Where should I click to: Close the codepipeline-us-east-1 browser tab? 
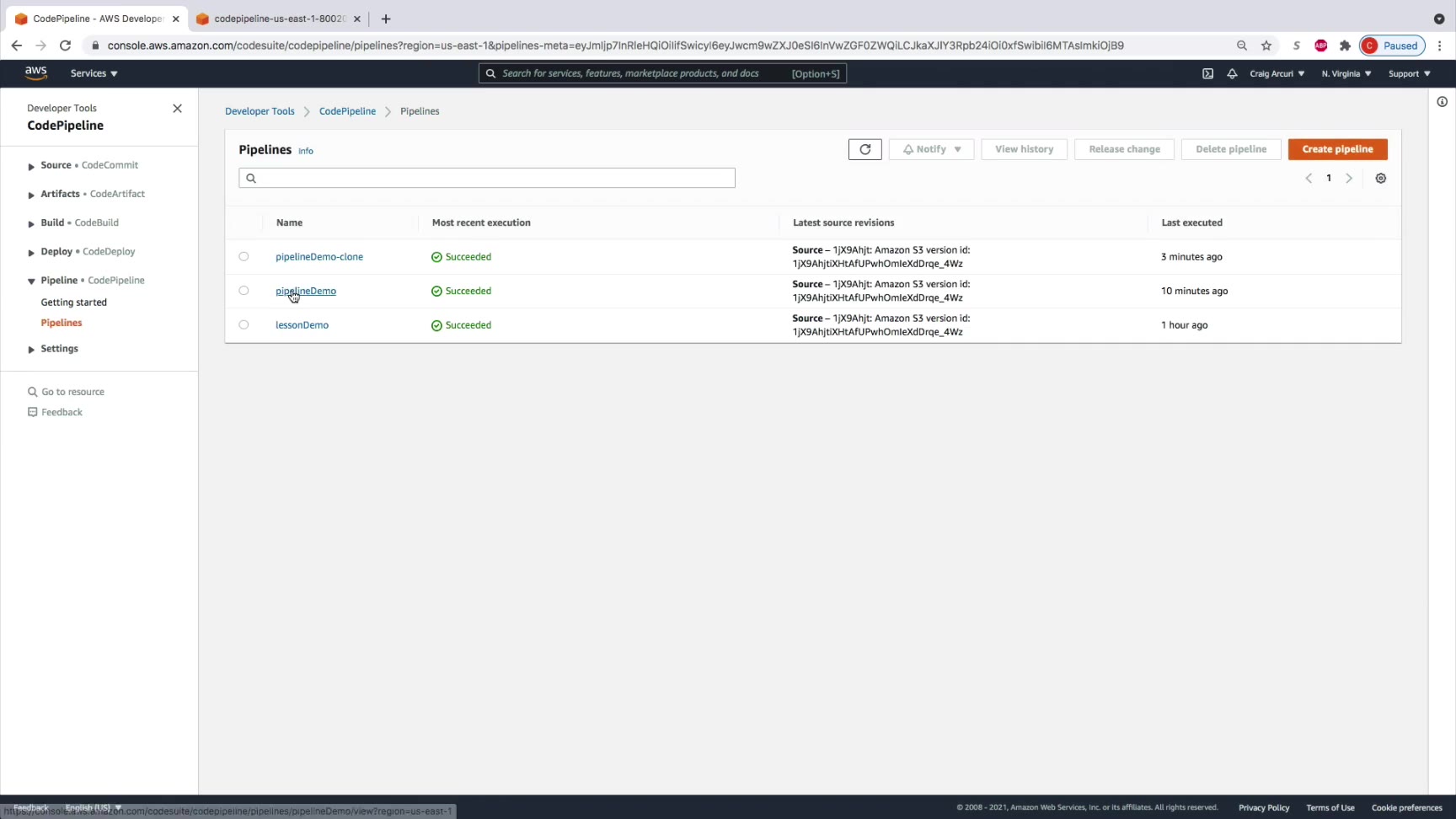coord(356,19)
